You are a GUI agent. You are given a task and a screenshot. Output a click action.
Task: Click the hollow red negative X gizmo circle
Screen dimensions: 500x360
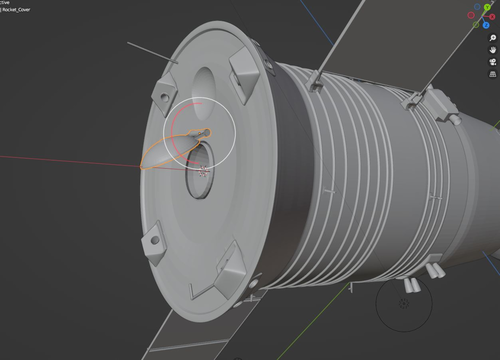click(x=471, y=15)
